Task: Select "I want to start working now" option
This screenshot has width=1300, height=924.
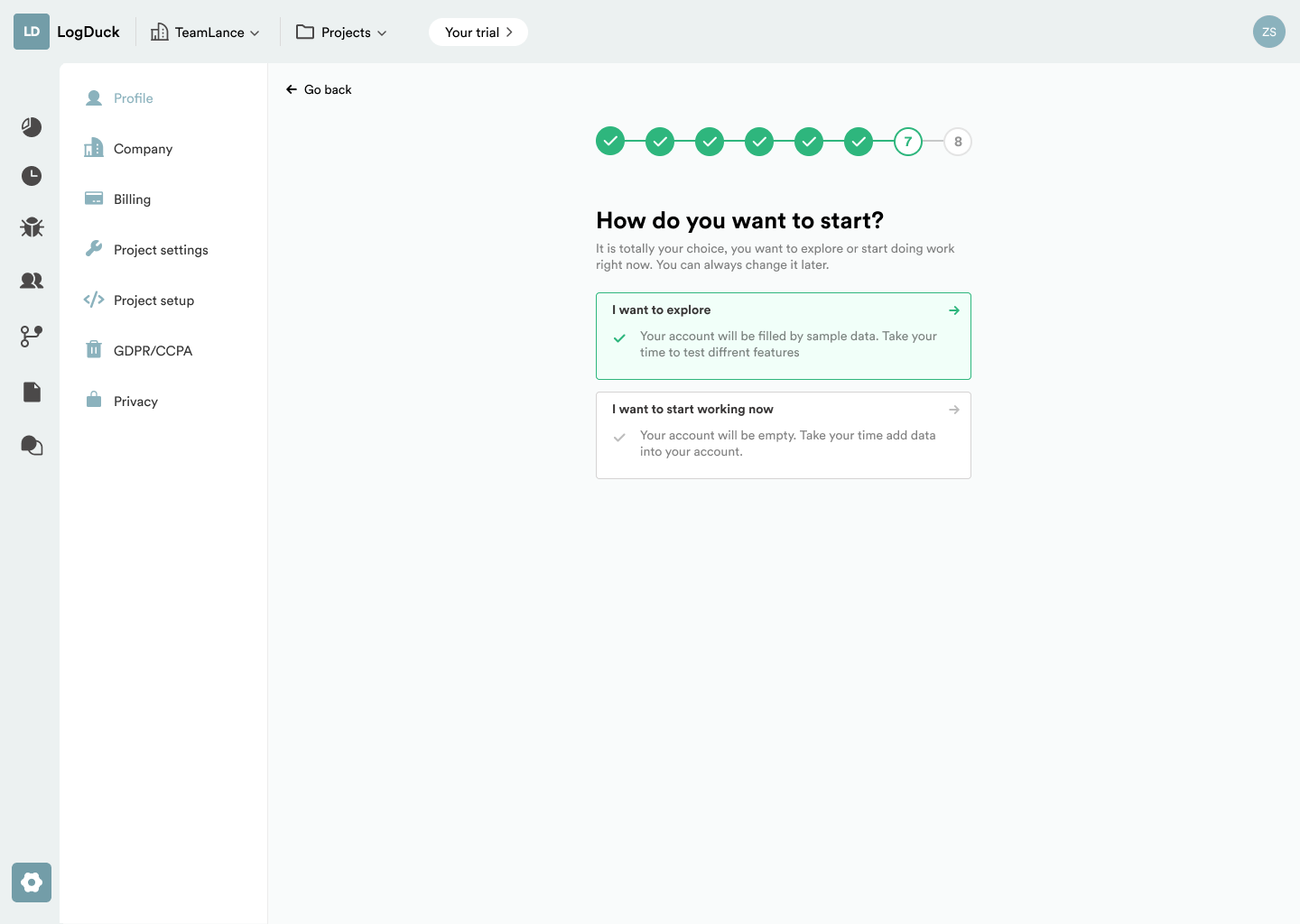Action: click(783, 434)
